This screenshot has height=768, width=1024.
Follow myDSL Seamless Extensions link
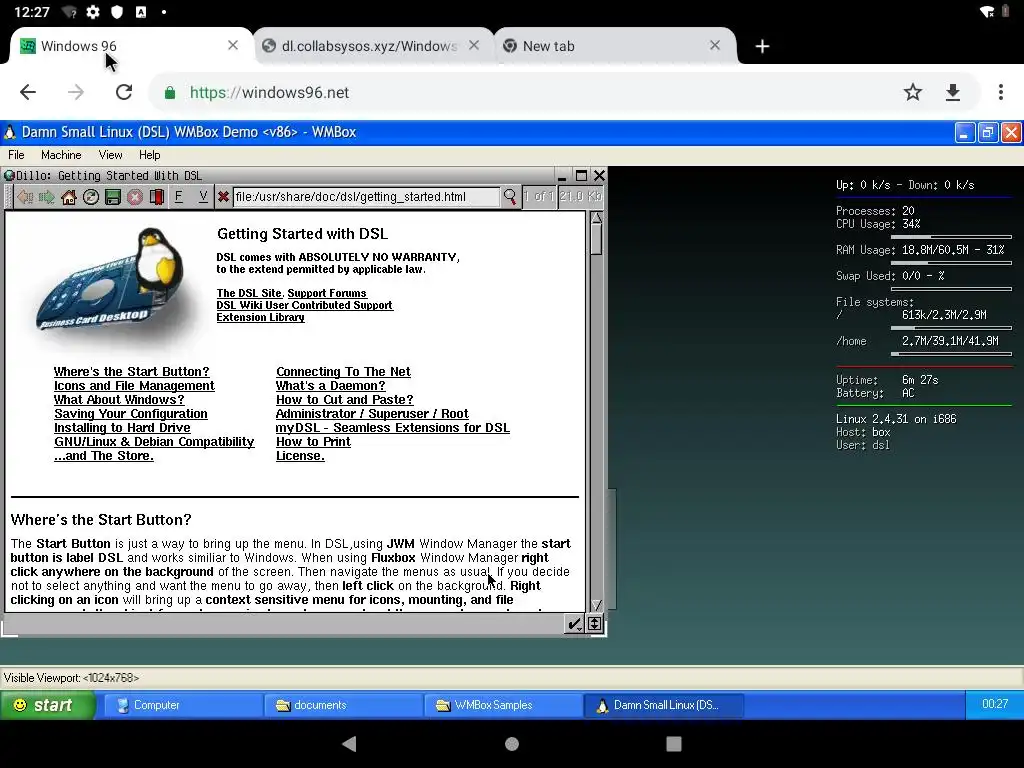(x=392, y=428)
